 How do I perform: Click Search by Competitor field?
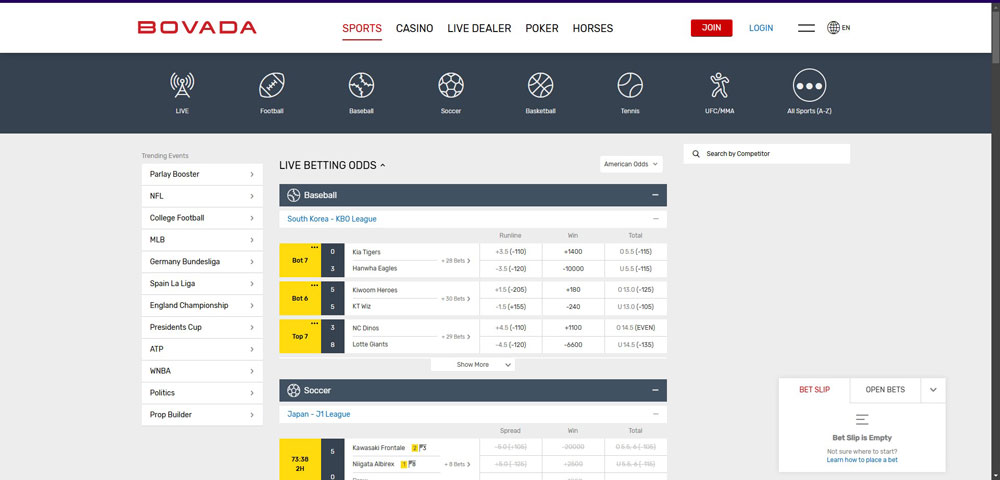[767, 154]
